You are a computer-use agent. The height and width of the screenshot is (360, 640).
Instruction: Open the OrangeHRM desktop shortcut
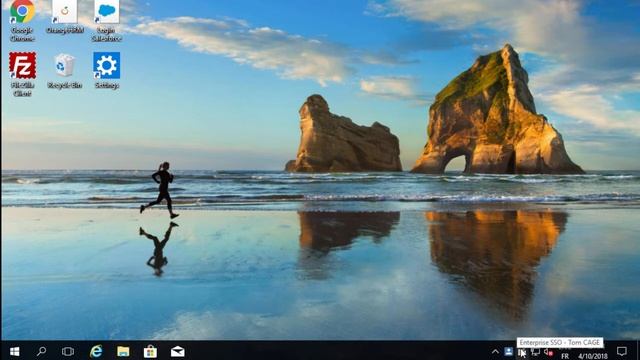tap(64, 17)
